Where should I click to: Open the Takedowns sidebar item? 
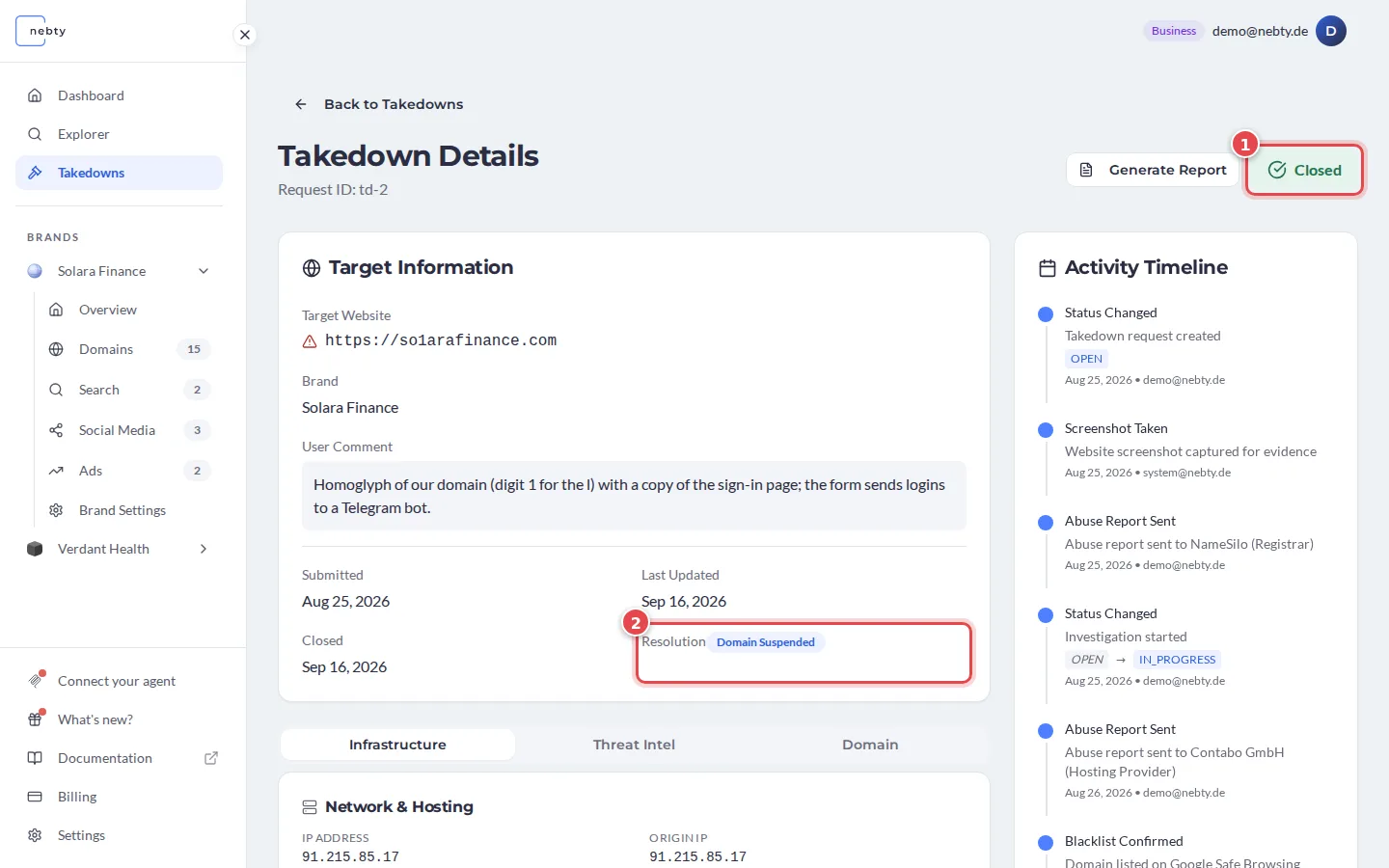point(119,173)
